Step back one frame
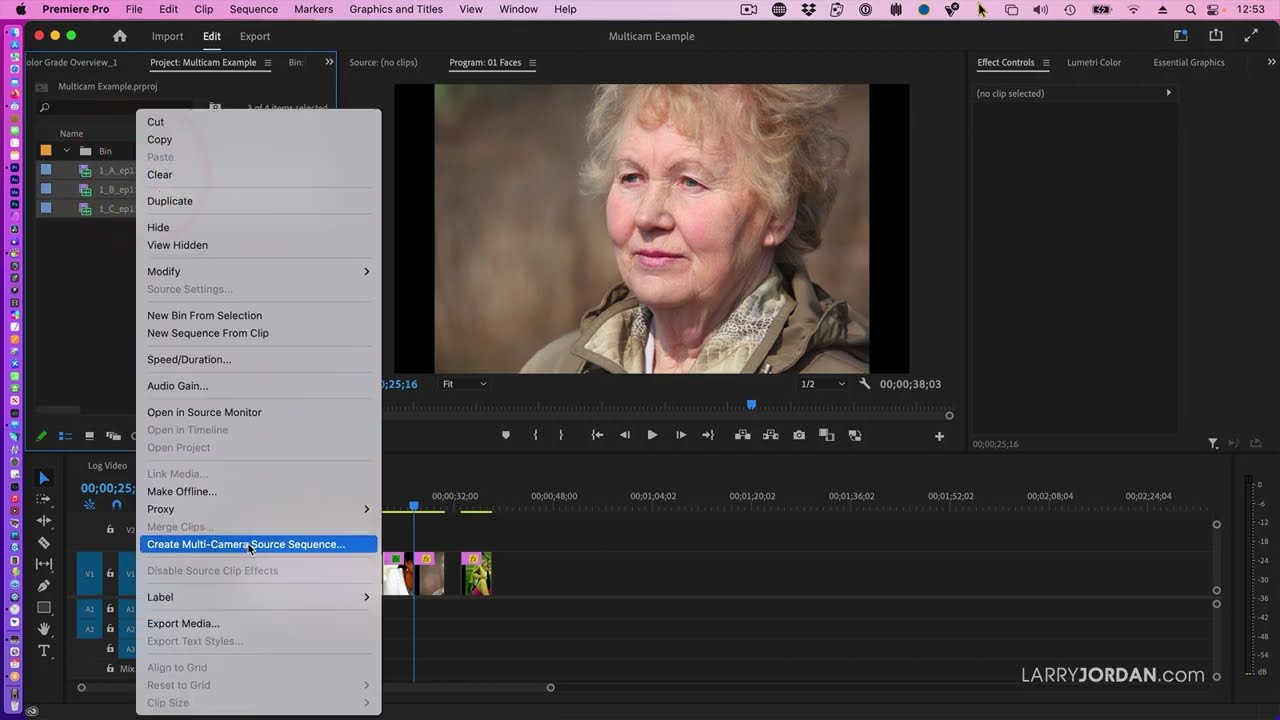This screenshot has height=720, width=1280. [625, 435]
